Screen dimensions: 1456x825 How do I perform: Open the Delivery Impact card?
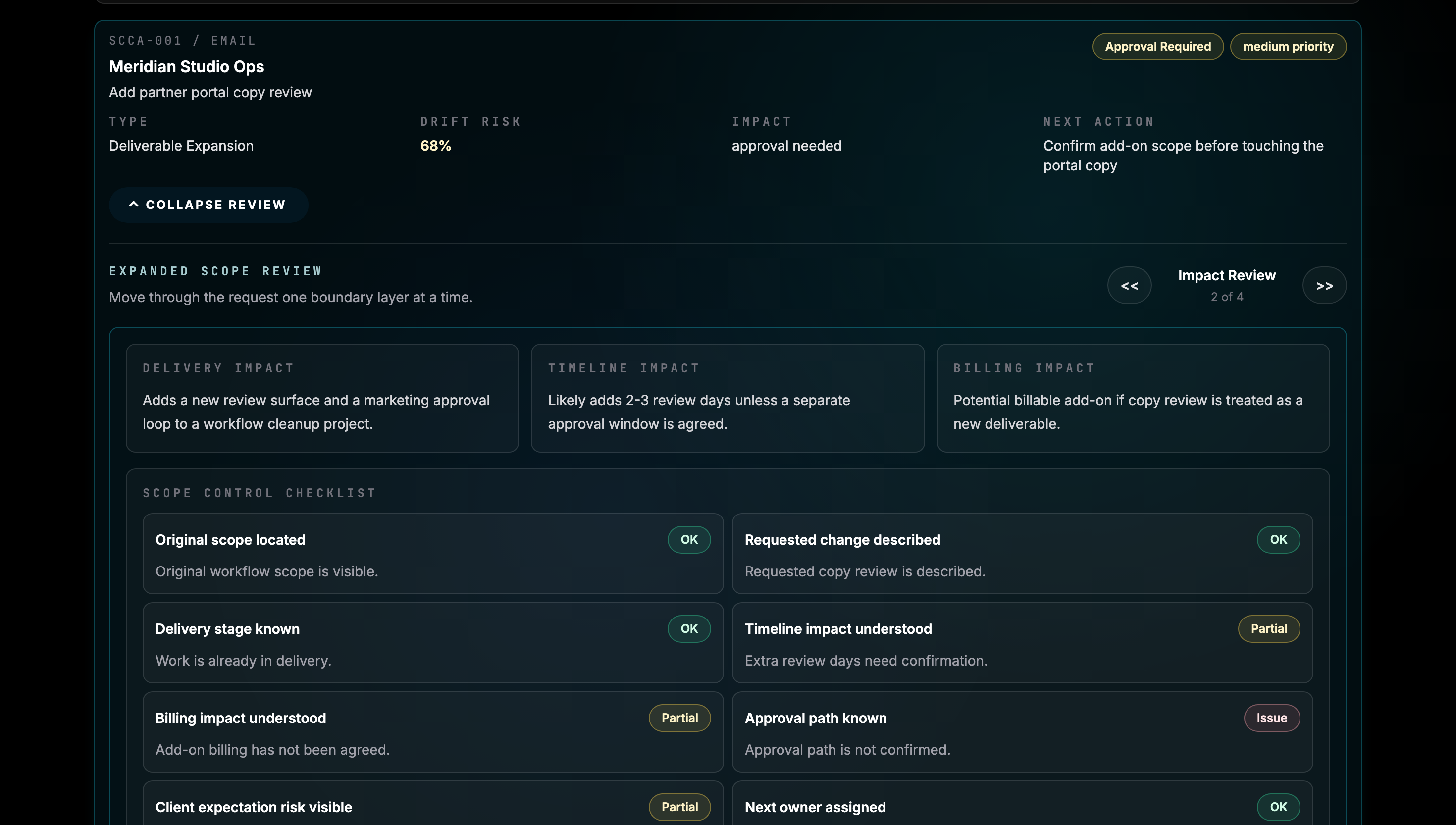(x=322, y=398)
